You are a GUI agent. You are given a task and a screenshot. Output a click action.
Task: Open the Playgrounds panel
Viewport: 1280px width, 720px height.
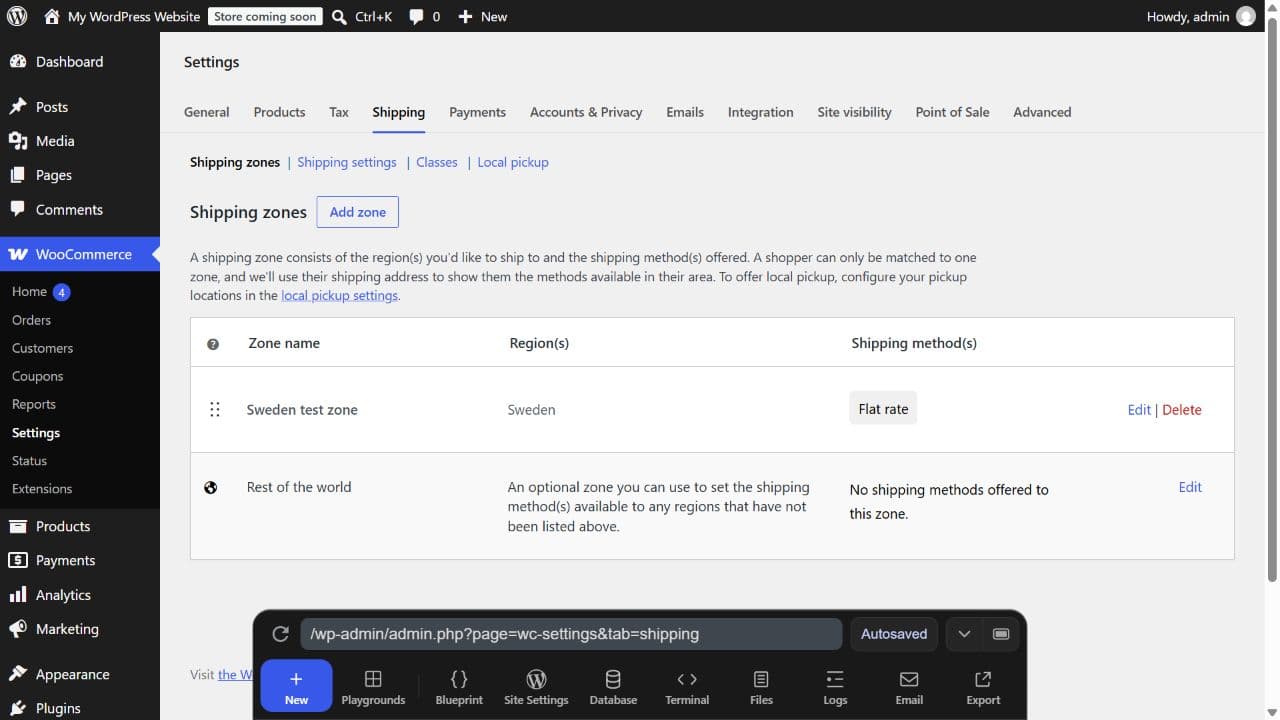pyautogui.click(x=373, y=688)
